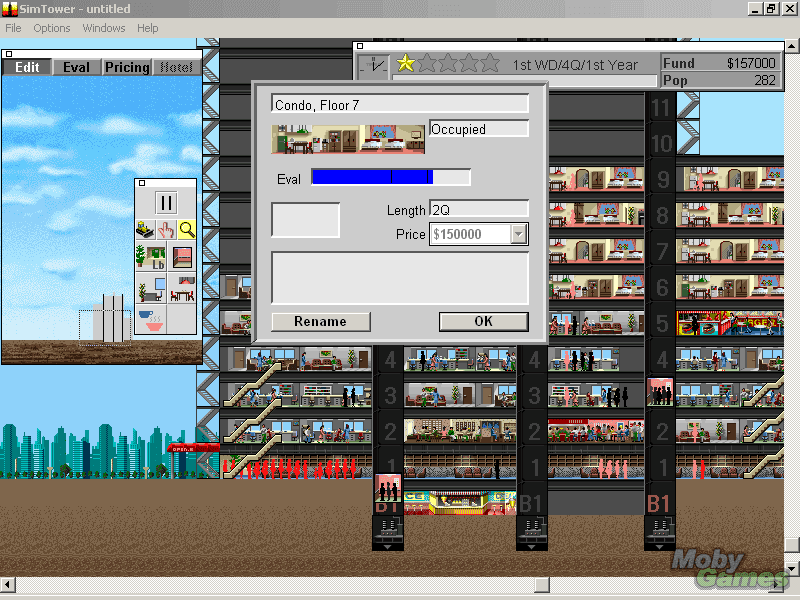
Task: Click the elevator machinery below the right shaft
Action: pyautogui.click(x=659, y=532)
